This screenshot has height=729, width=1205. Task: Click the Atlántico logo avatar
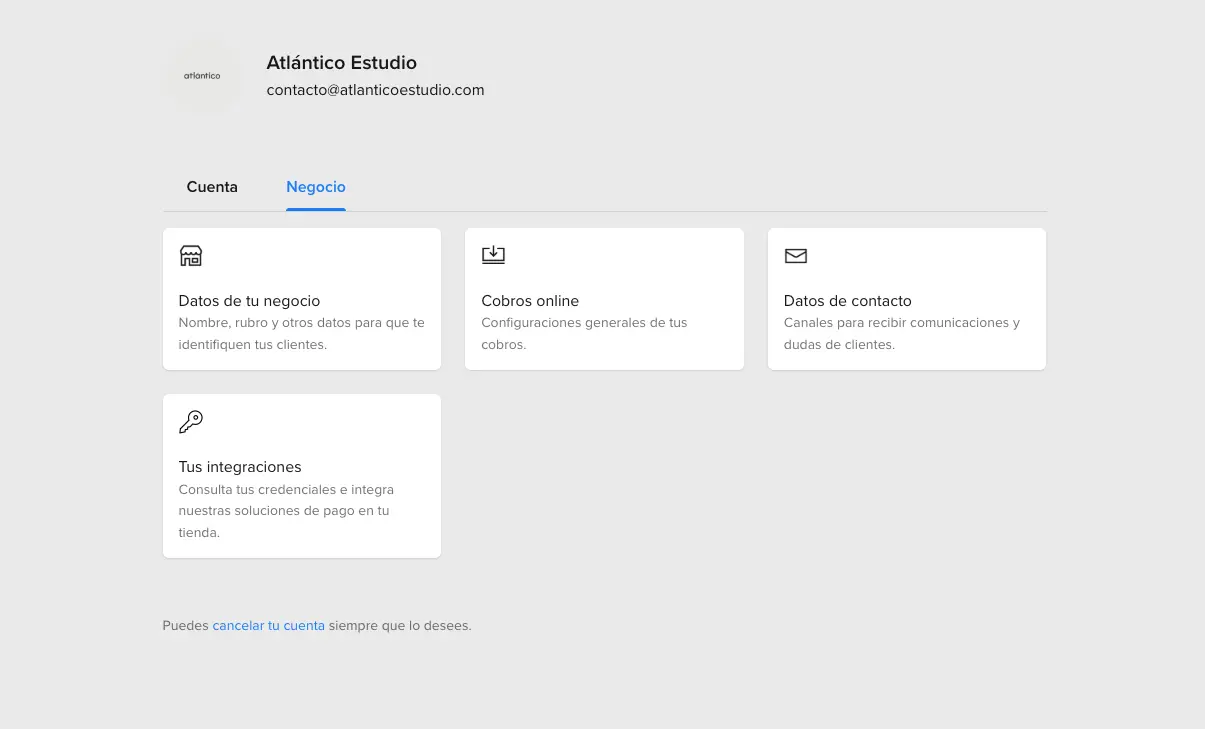pyautogui.click(x=202, y=76)
